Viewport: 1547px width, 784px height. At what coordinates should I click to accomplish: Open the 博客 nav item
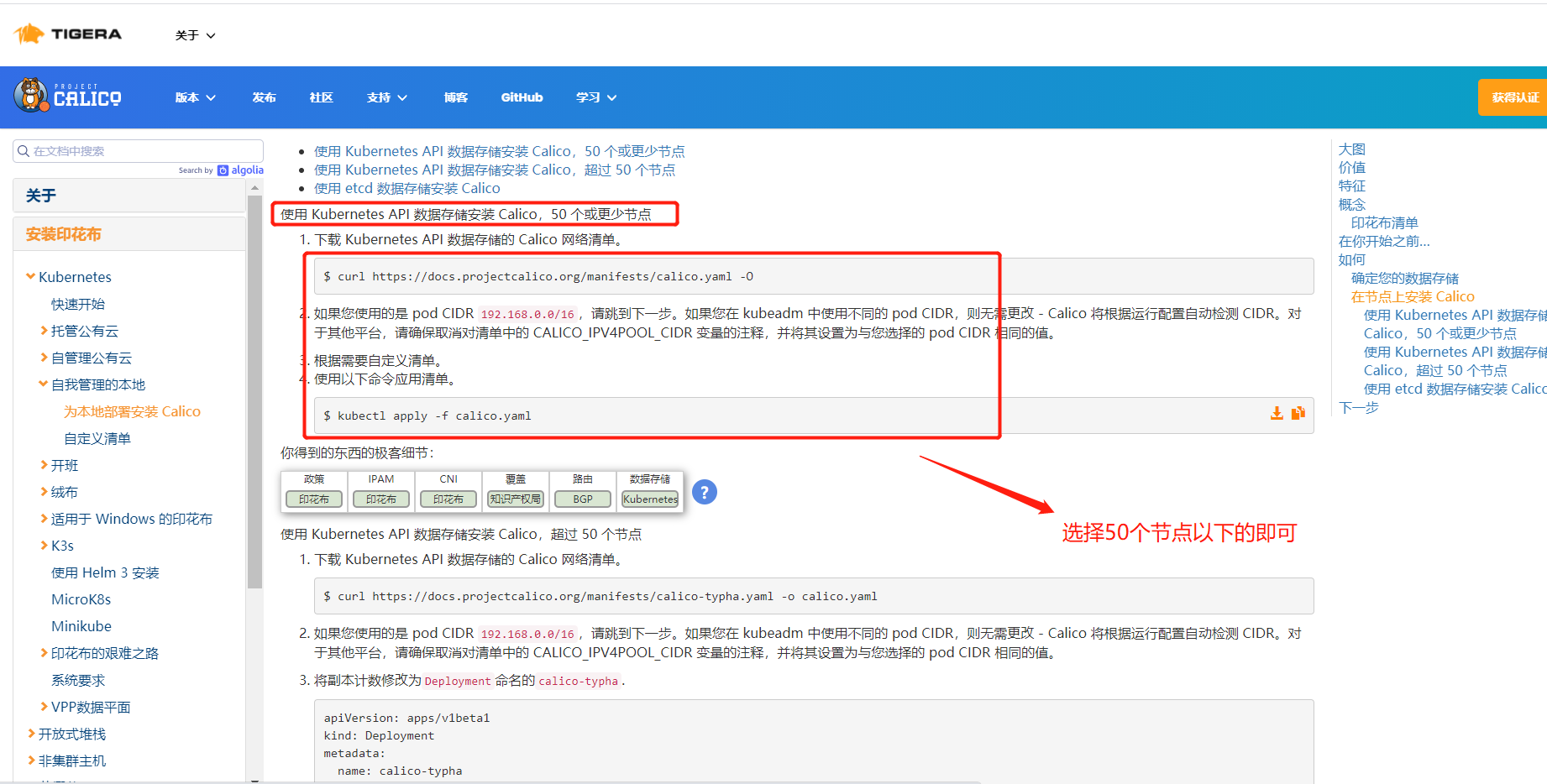455,97
